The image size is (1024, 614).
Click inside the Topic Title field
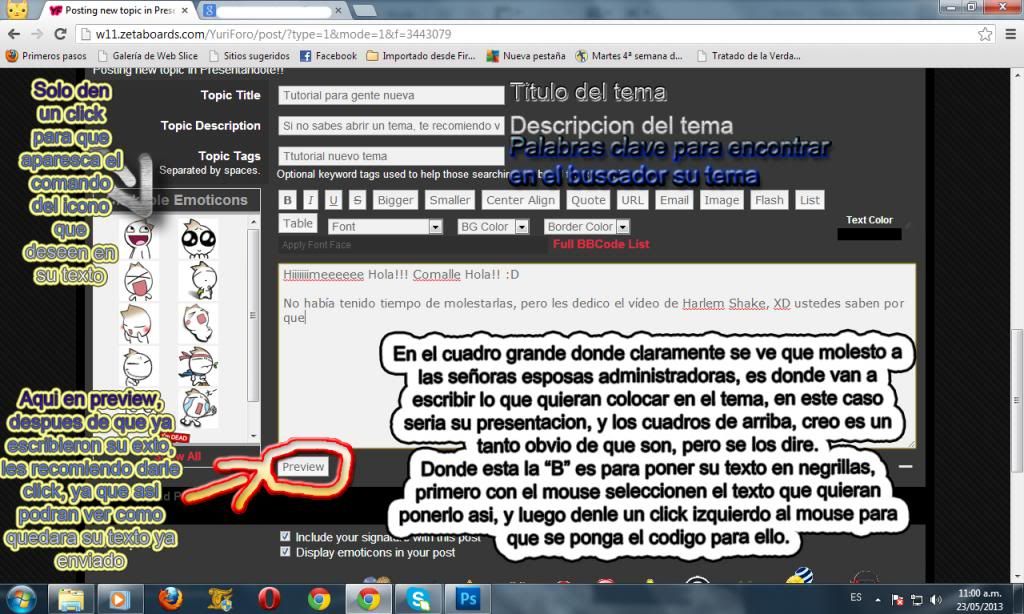coord(390,96)
